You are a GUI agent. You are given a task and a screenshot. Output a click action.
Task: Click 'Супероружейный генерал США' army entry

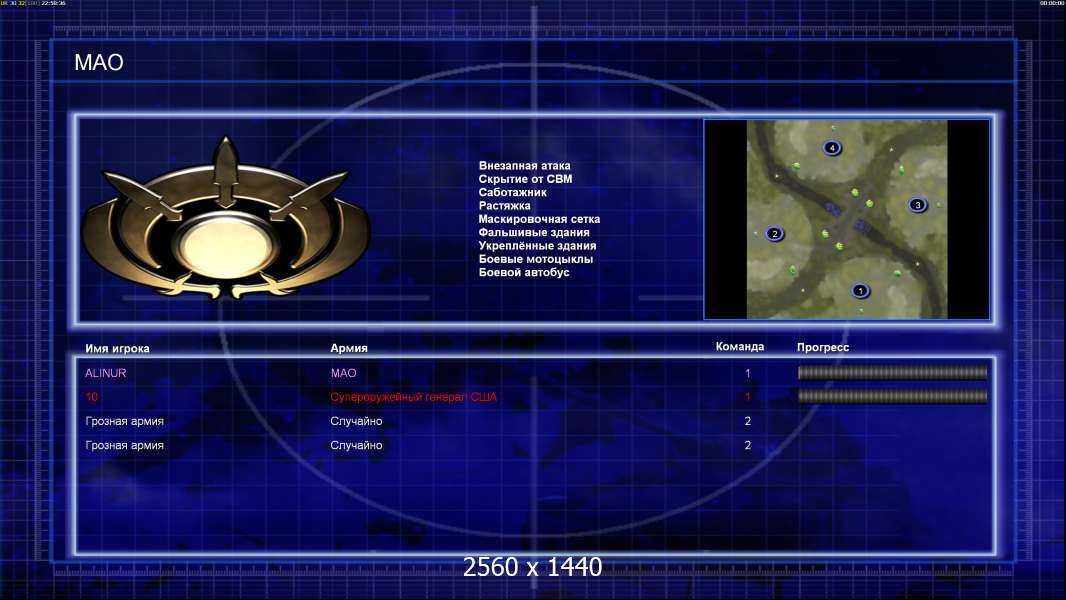click(413, 397)
